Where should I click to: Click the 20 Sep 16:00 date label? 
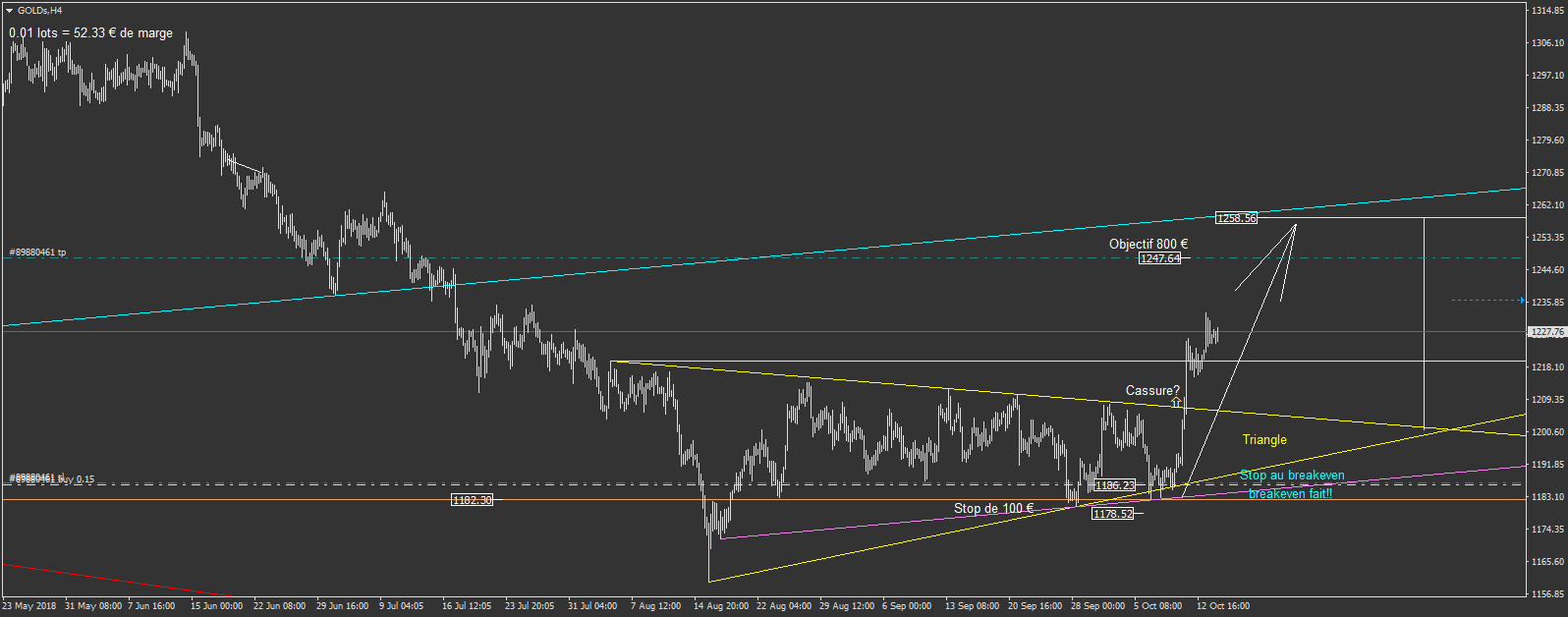[x=1035, y=606]
